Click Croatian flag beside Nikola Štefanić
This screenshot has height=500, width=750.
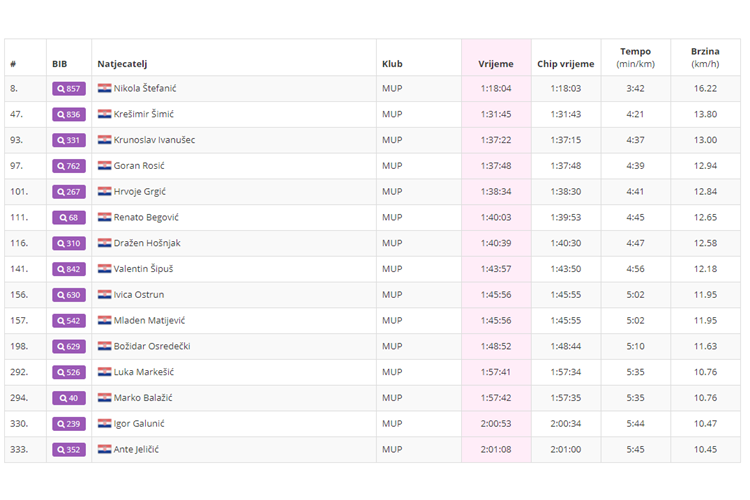104,89
